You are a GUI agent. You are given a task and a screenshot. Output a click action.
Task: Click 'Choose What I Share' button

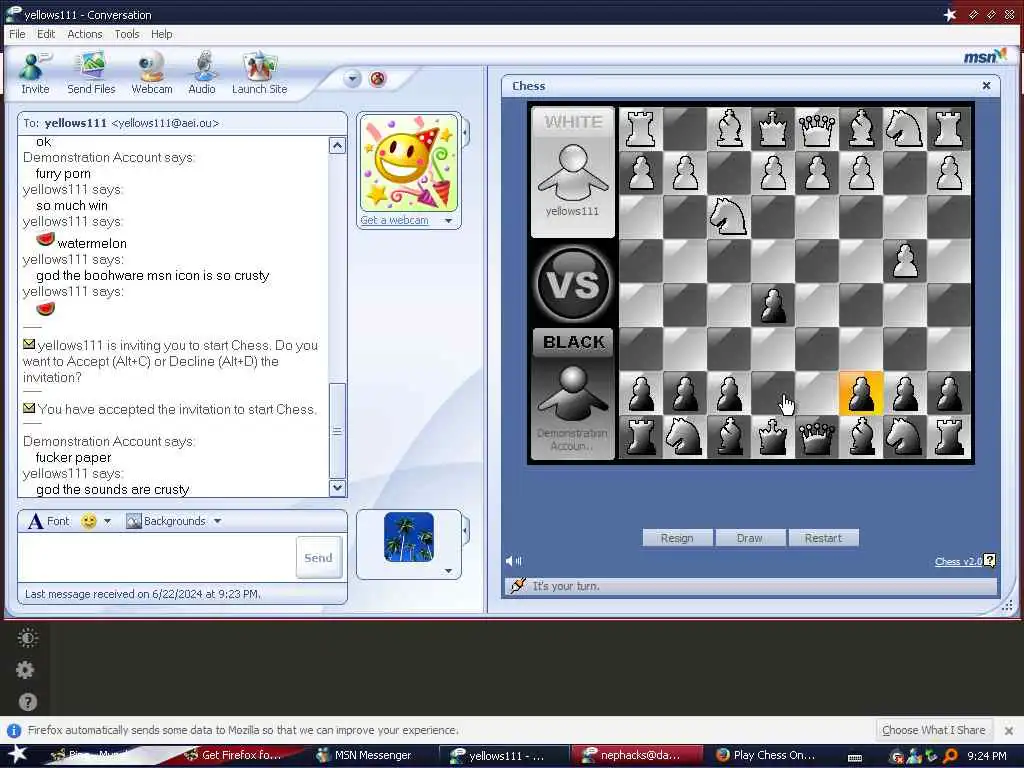(x=933, y=730)
